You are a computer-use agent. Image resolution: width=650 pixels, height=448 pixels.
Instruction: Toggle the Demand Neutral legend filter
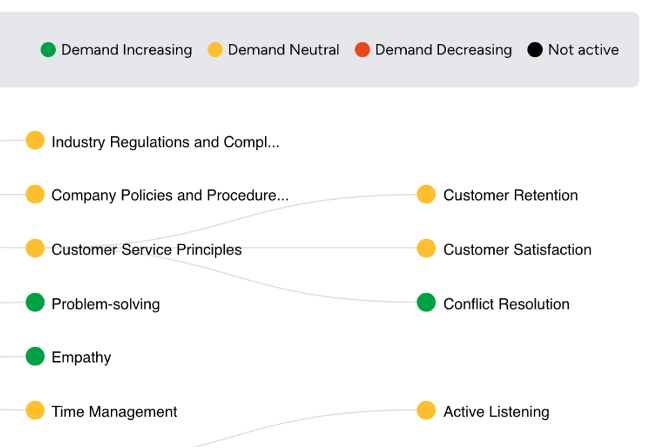[274, 50]
